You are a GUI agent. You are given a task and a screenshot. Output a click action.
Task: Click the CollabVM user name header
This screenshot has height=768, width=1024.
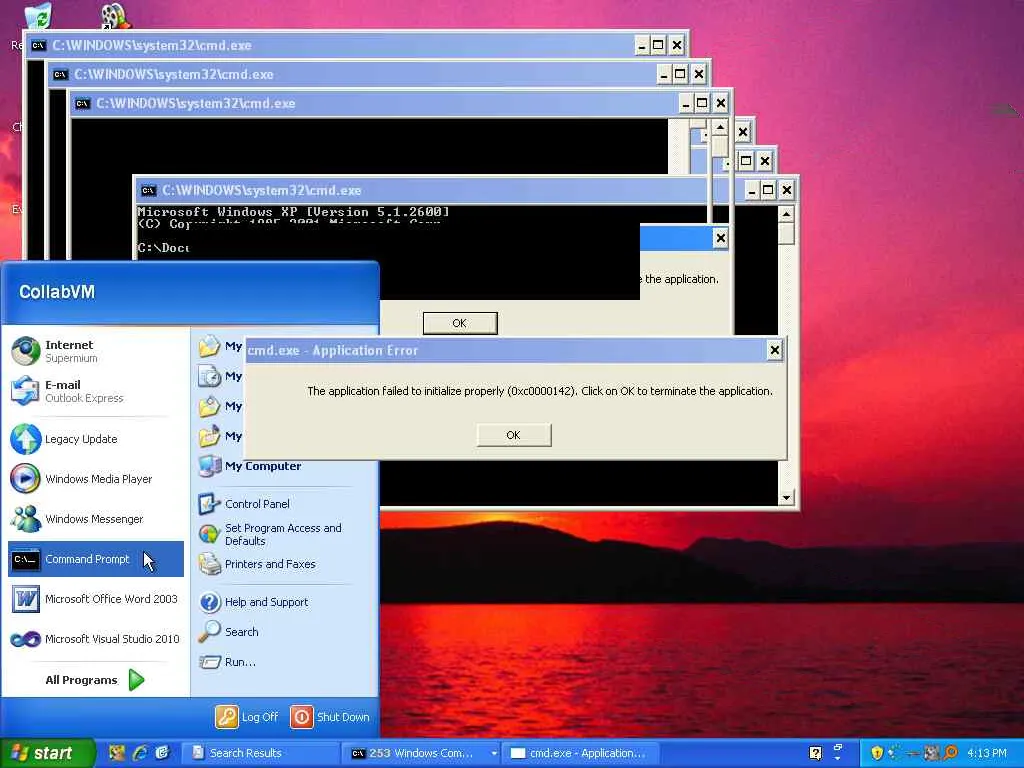(x=57, y=292)
